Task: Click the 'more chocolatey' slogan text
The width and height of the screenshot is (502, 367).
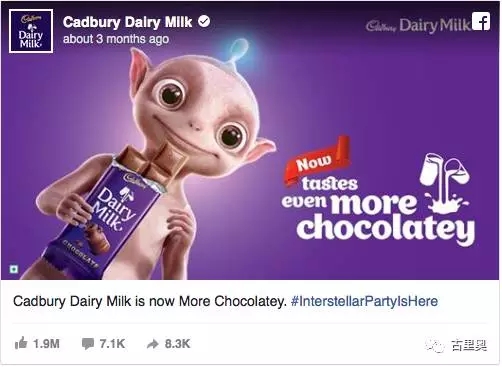Action: click(x=385, y=218)
